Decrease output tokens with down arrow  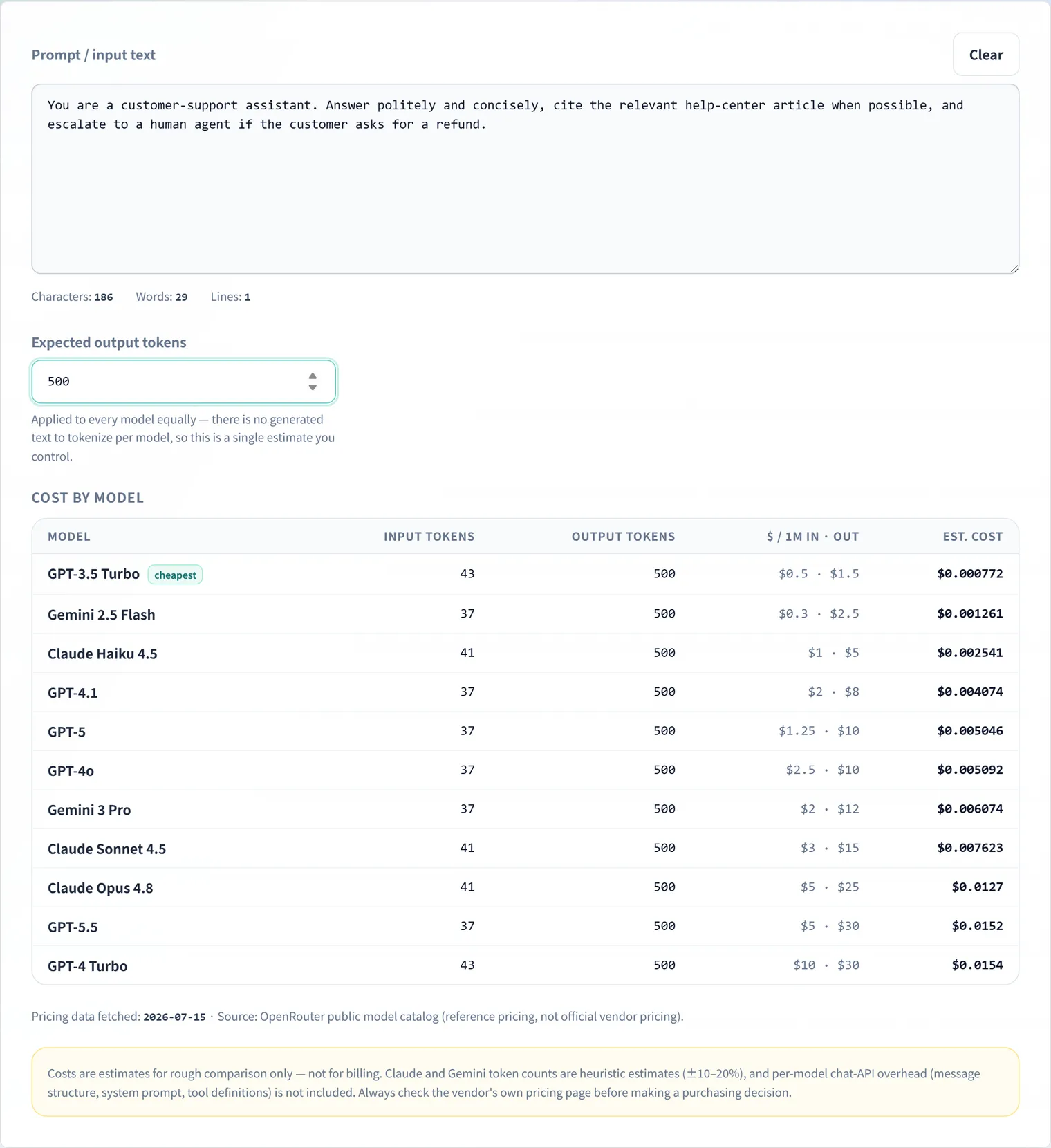pyautogui.click(x=313, y=387)
